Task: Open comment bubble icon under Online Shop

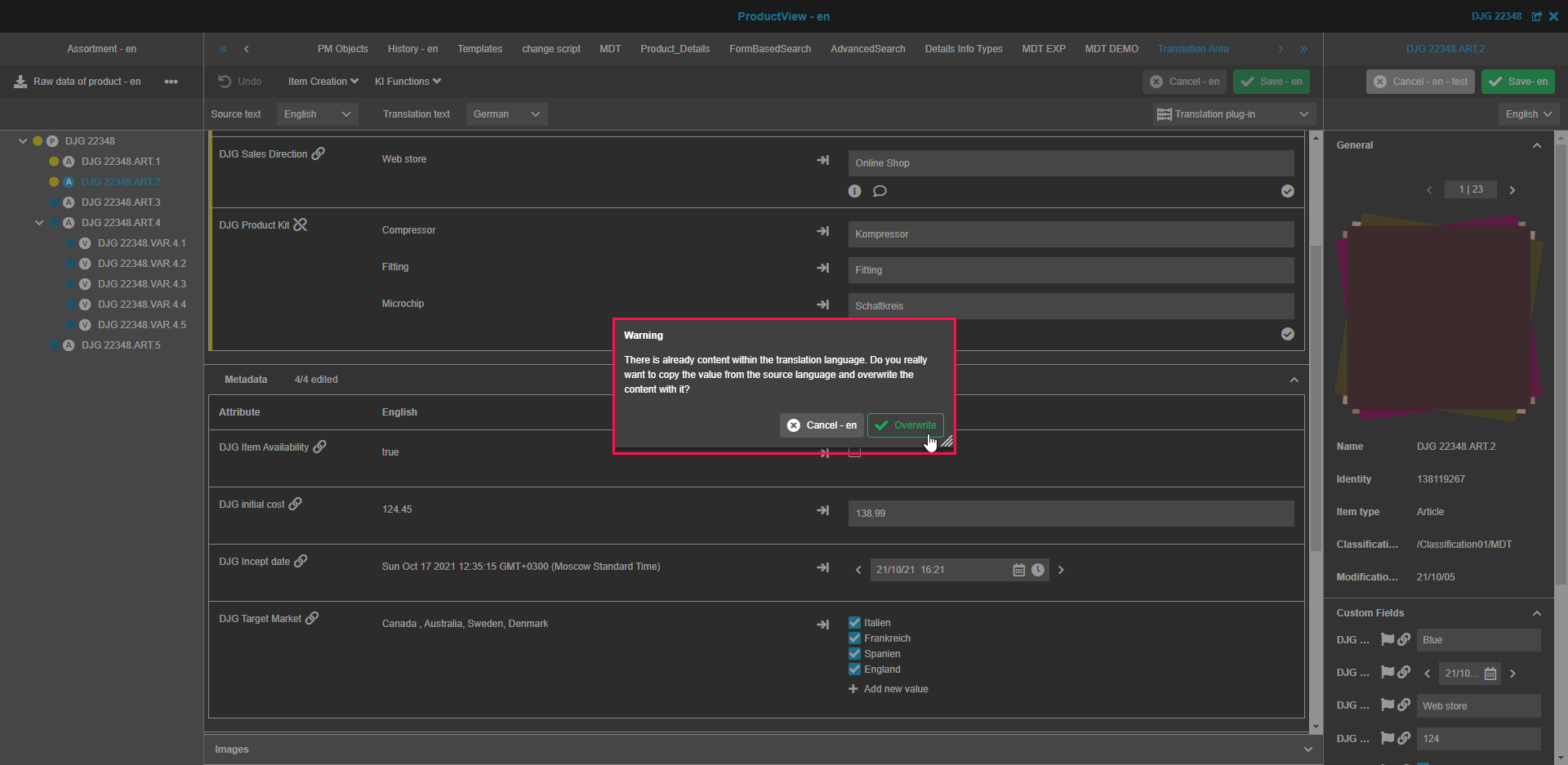Action: [880, 191]
